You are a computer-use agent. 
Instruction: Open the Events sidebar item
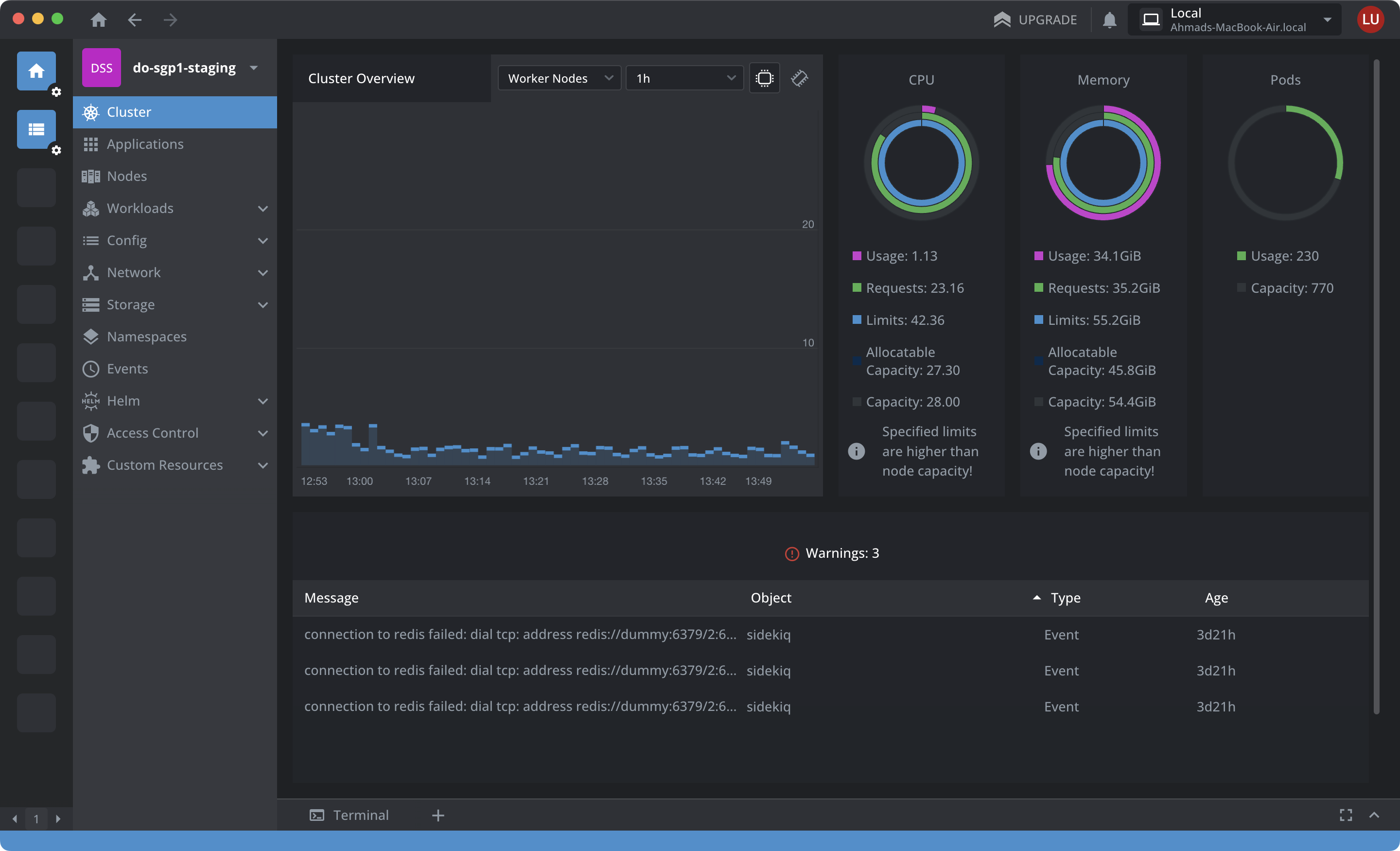127,369
